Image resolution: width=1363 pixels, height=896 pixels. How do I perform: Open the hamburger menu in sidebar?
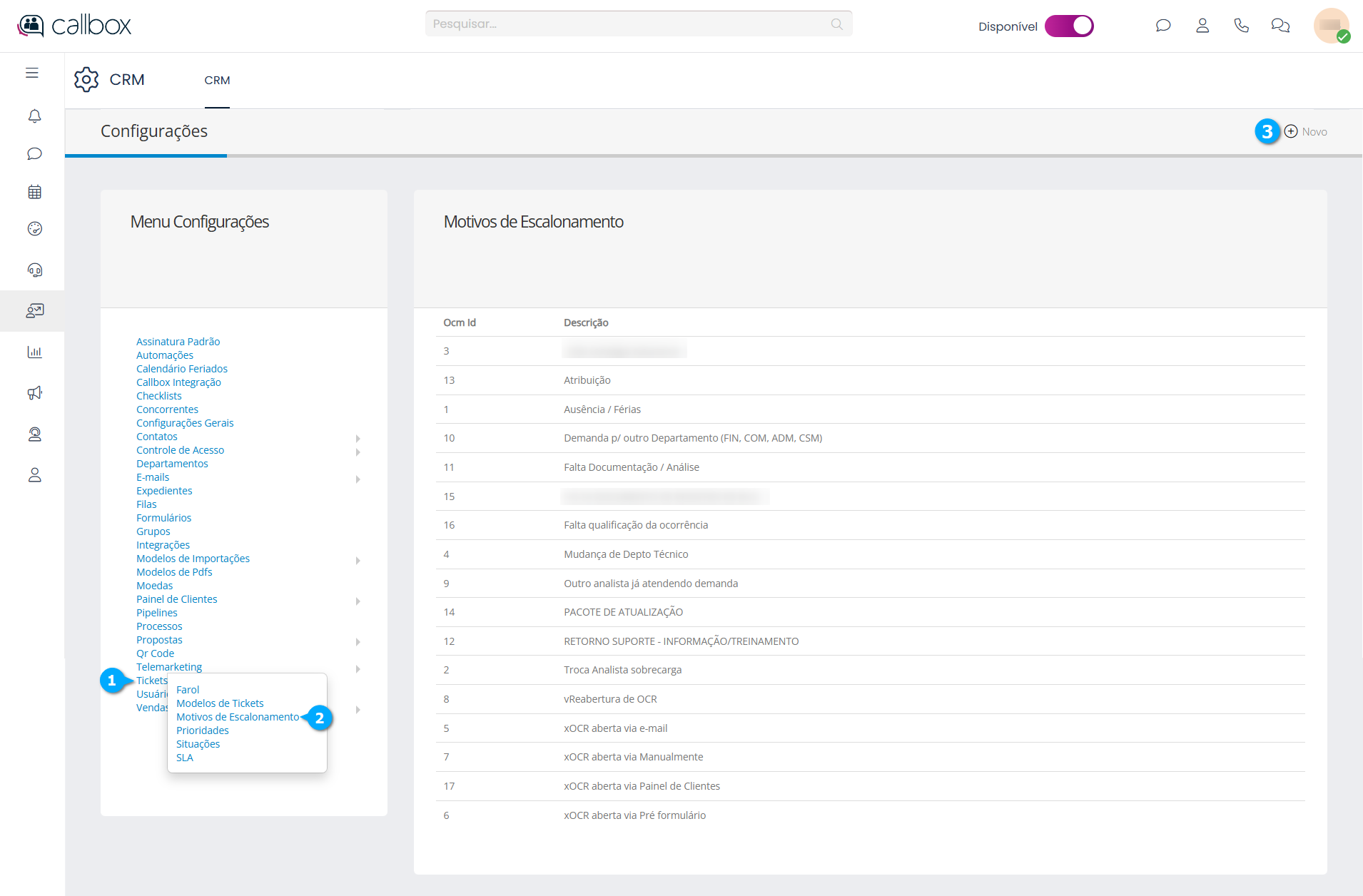32,73
